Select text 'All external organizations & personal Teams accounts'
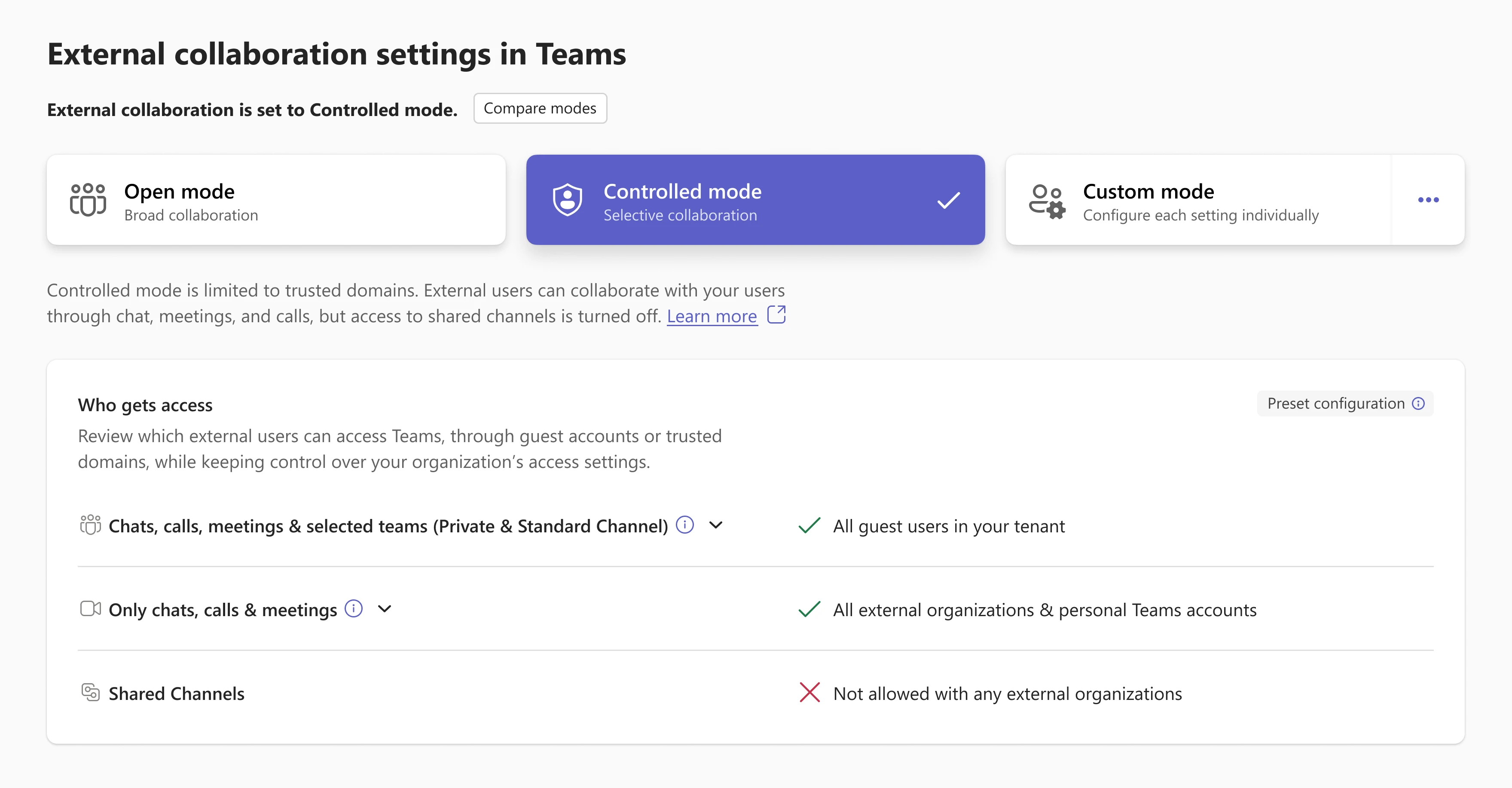Screen dimensions: 1512x788 point(1045,610)
